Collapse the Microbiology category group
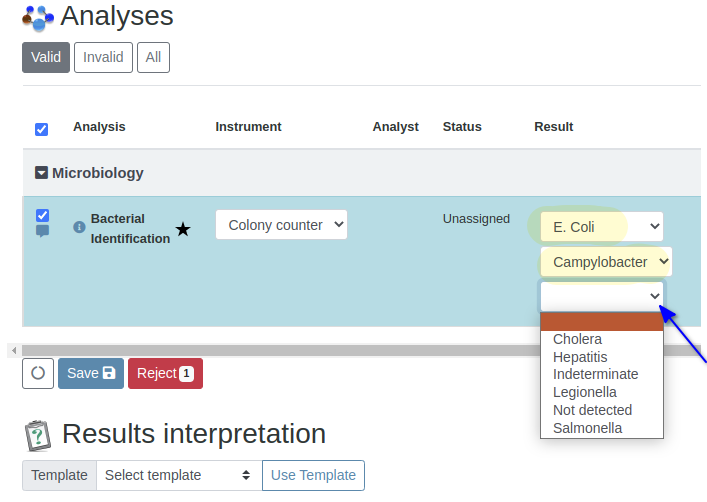The image size is (707, 502). 41,173
